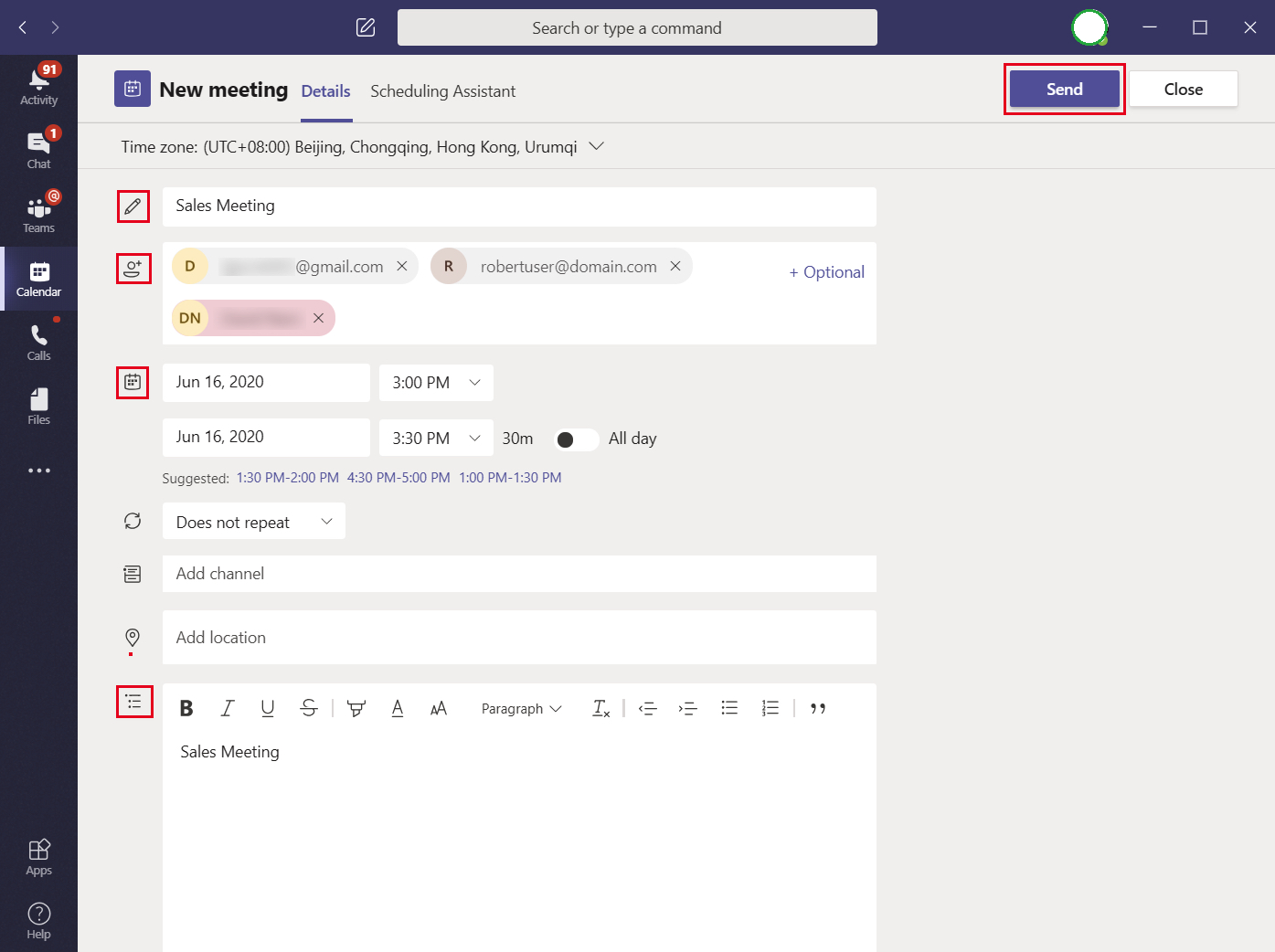Click the profile avatar picture

tap(1089, 27)
